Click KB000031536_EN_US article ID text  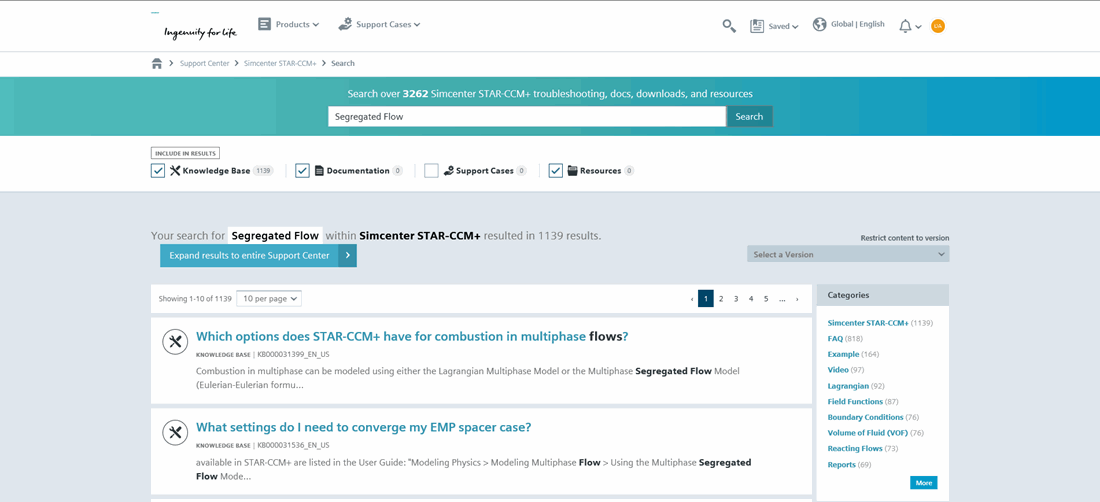point(293,445)
